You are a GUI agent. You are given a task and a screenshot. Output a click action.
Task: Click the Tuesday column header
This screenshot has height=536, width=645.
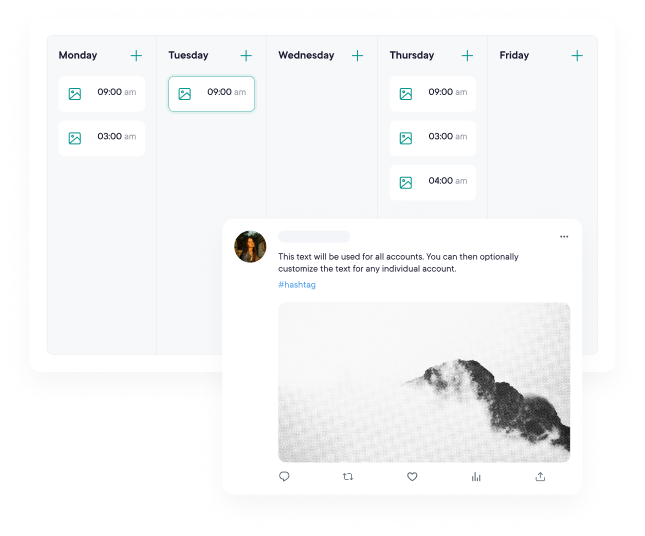tap(188, 55)
